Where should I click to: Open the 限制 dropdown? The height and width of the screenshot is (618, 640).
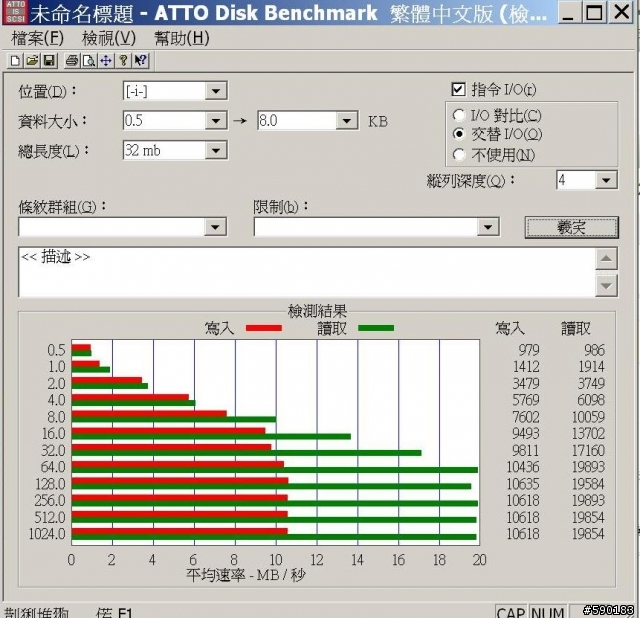[488, 227]
